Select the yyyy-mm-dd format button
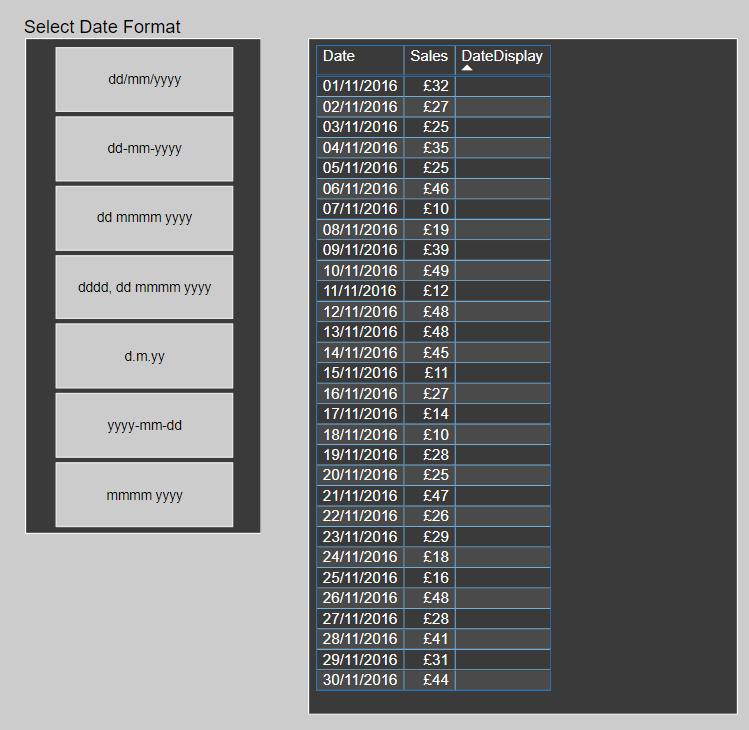 [x=144, y=426]
